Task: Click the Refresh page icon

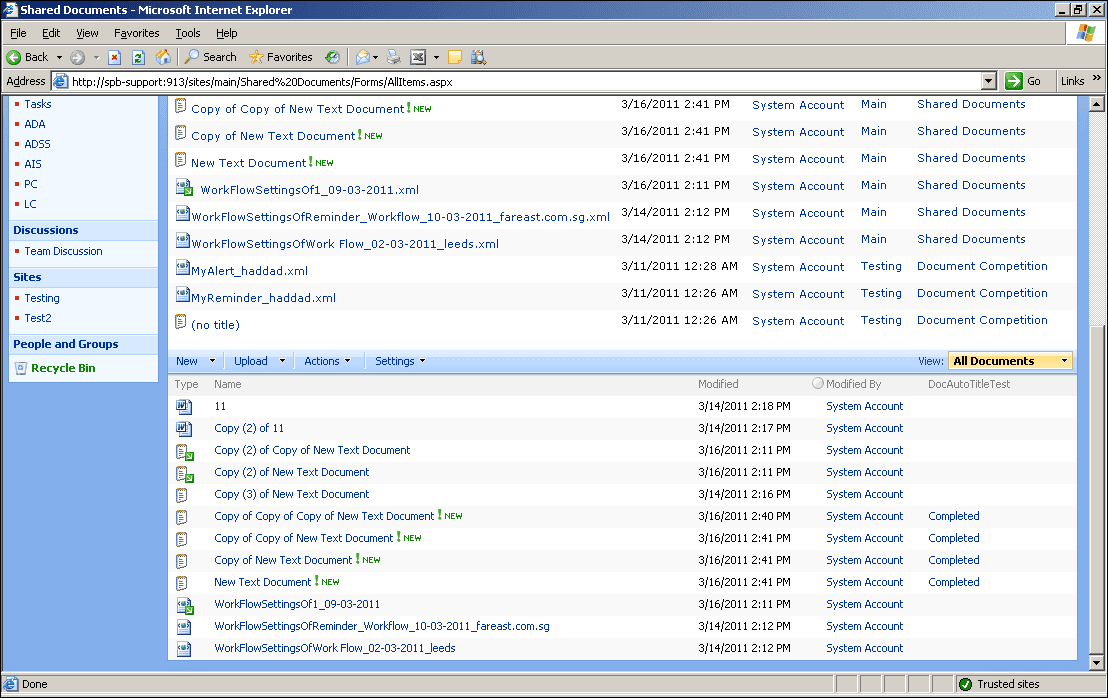Action: point(138,57)
